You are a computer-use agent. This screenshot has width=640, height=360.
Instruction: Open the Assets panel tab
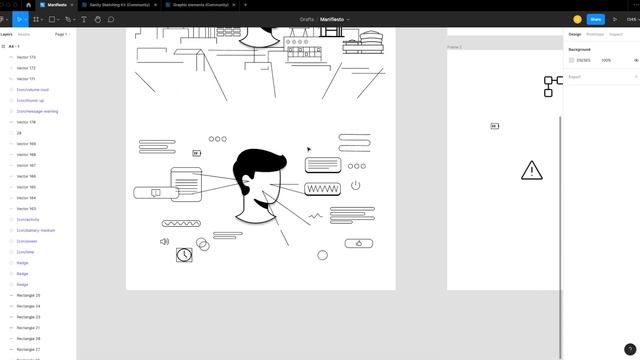[x=24, y=34]
